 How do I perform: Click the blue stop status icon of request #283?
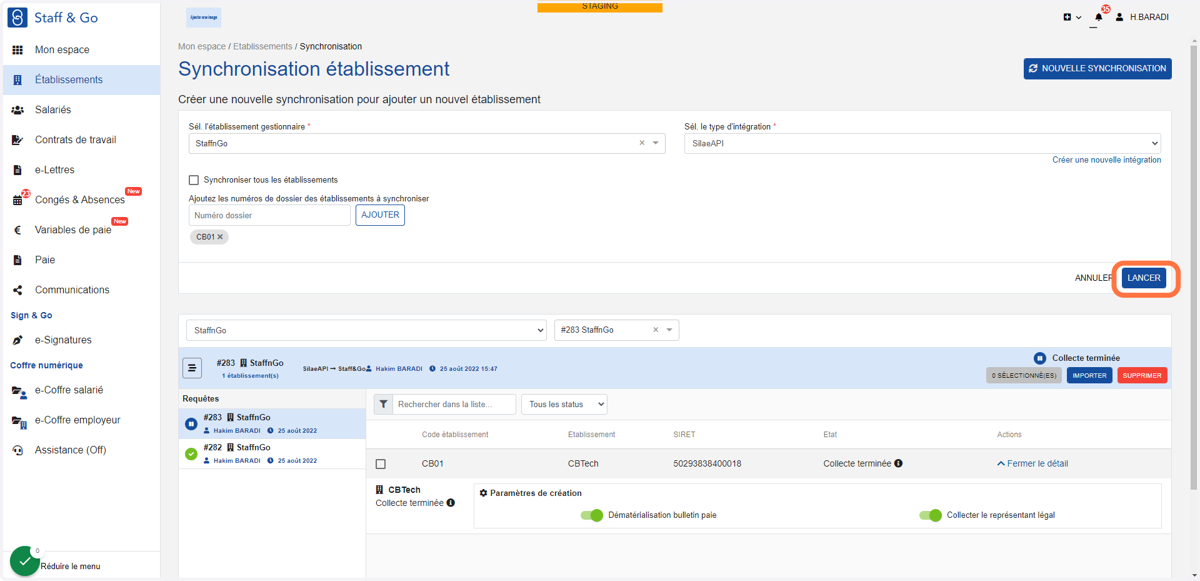point(191,424)
